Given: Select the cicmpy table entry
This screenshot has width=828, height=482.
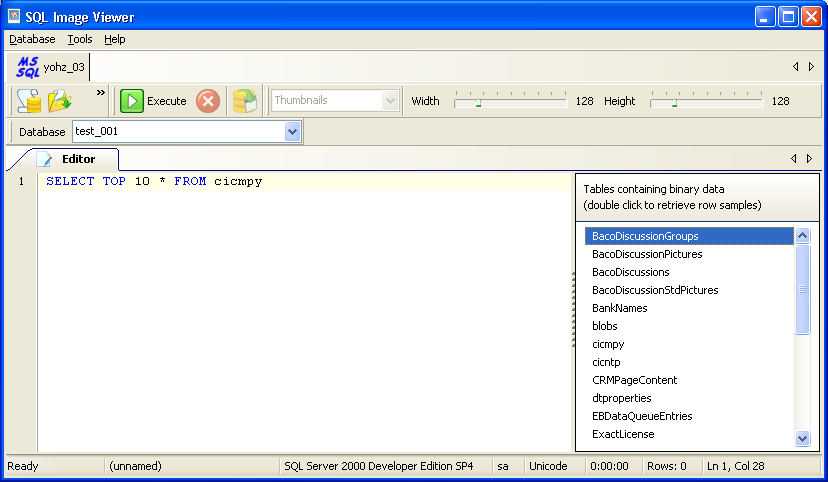Looking at the screenshot, I should (x=609, y=344).
